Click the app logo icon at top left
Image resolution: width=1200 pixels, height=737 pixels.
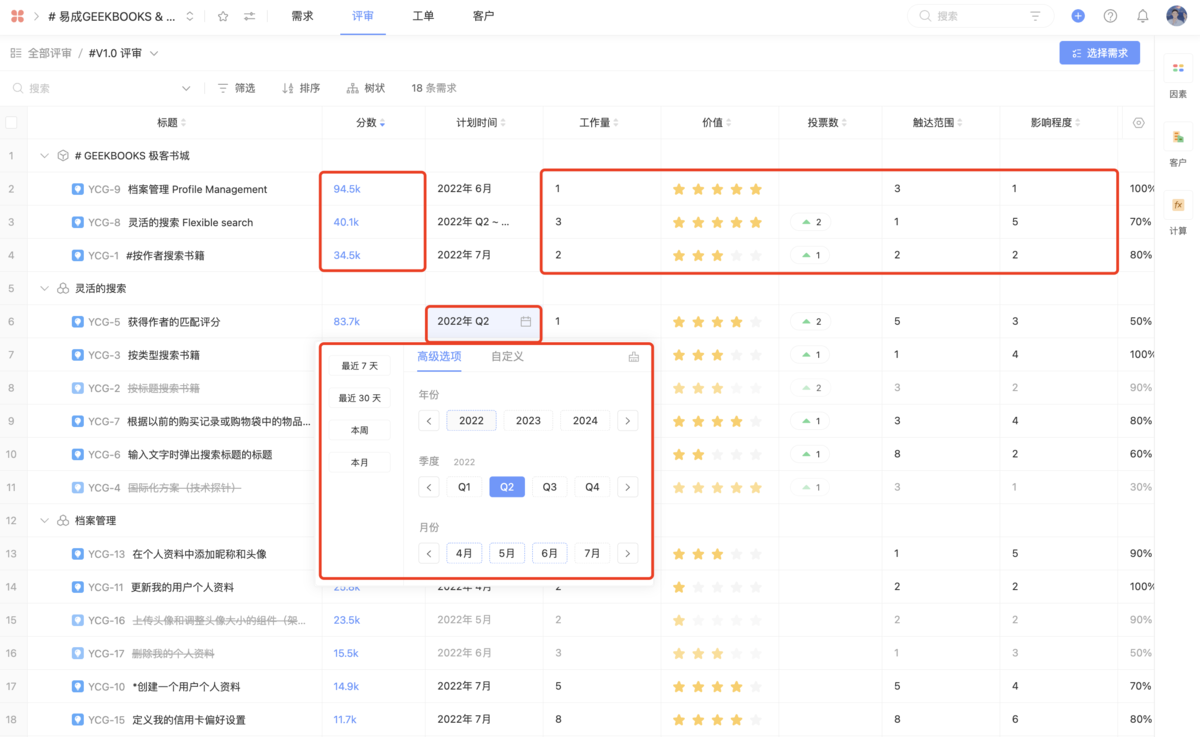17,16
